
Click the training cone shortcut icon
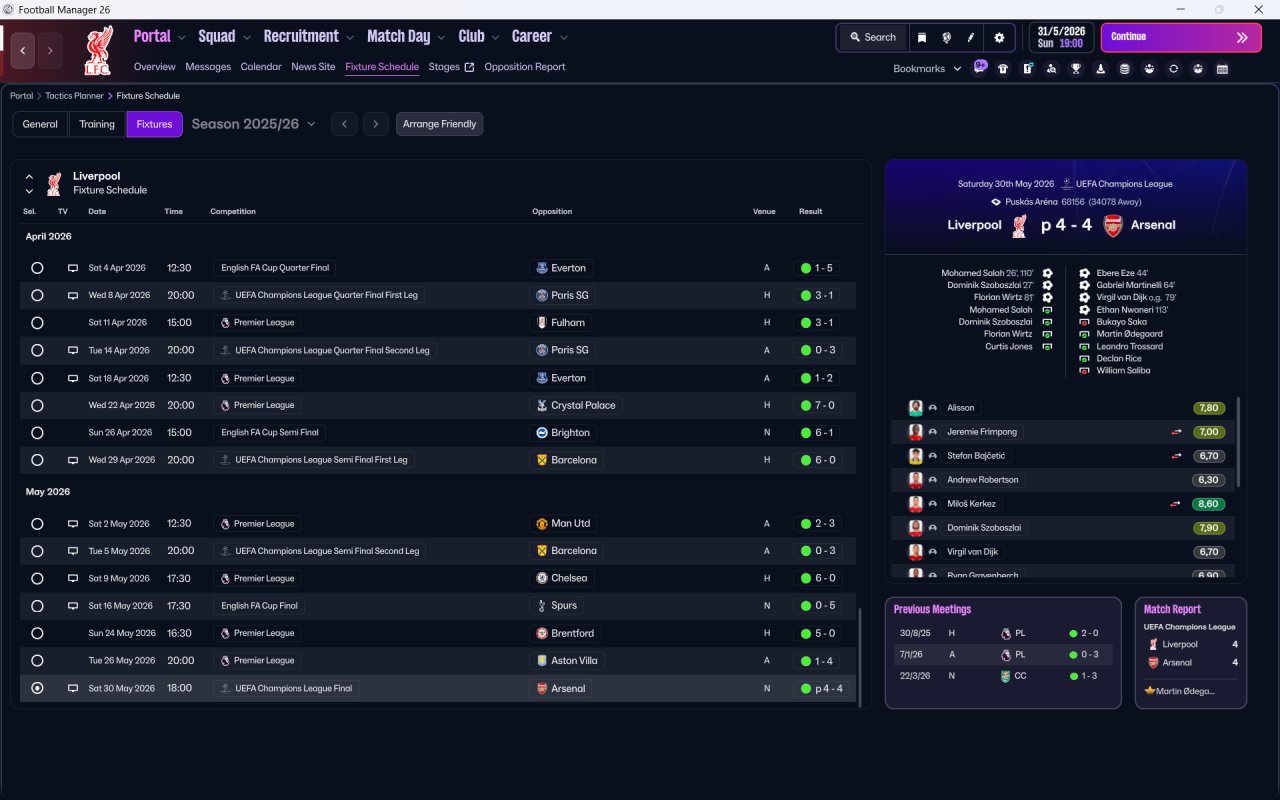1100,69
